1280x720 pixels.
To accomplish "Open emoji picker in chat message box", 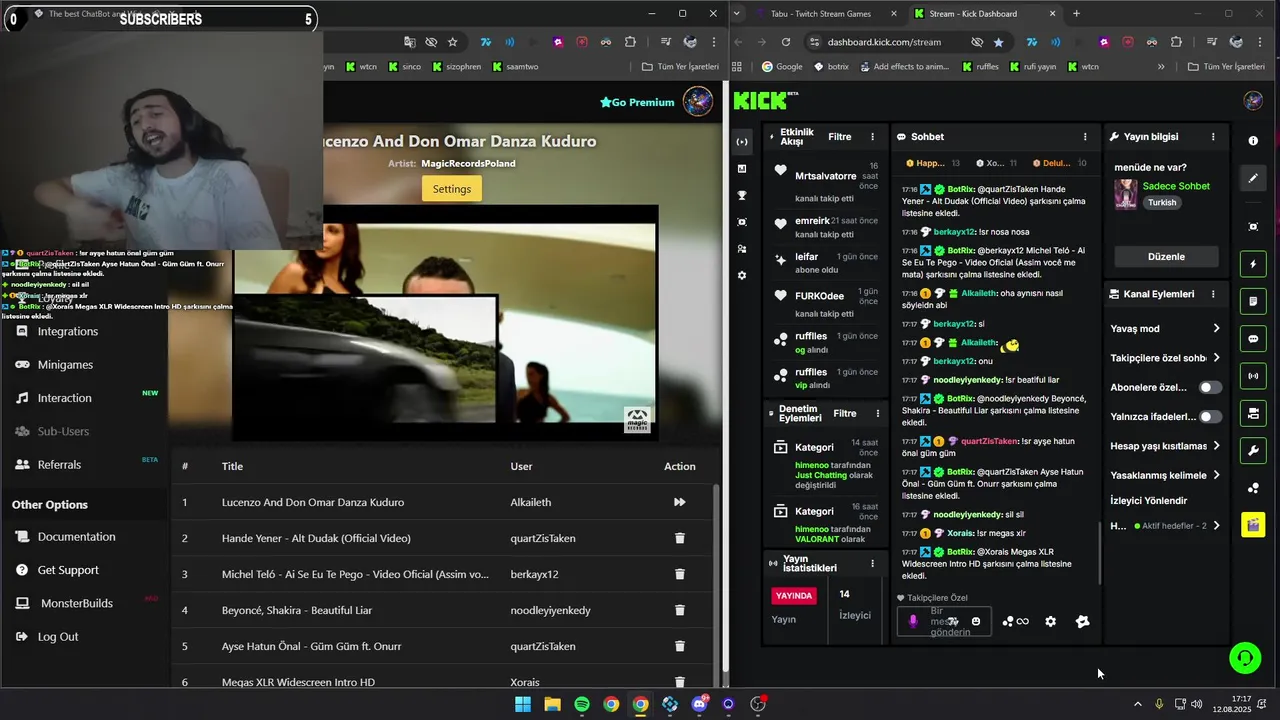I will click(976, 621).
